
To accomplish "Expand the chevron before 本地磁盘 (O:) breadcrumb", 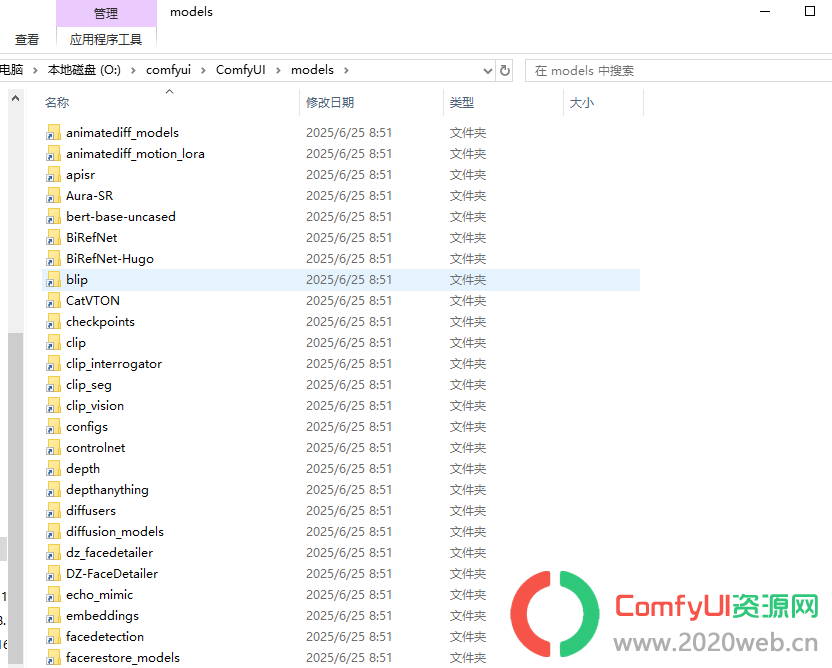I will (x=35, y=70).
